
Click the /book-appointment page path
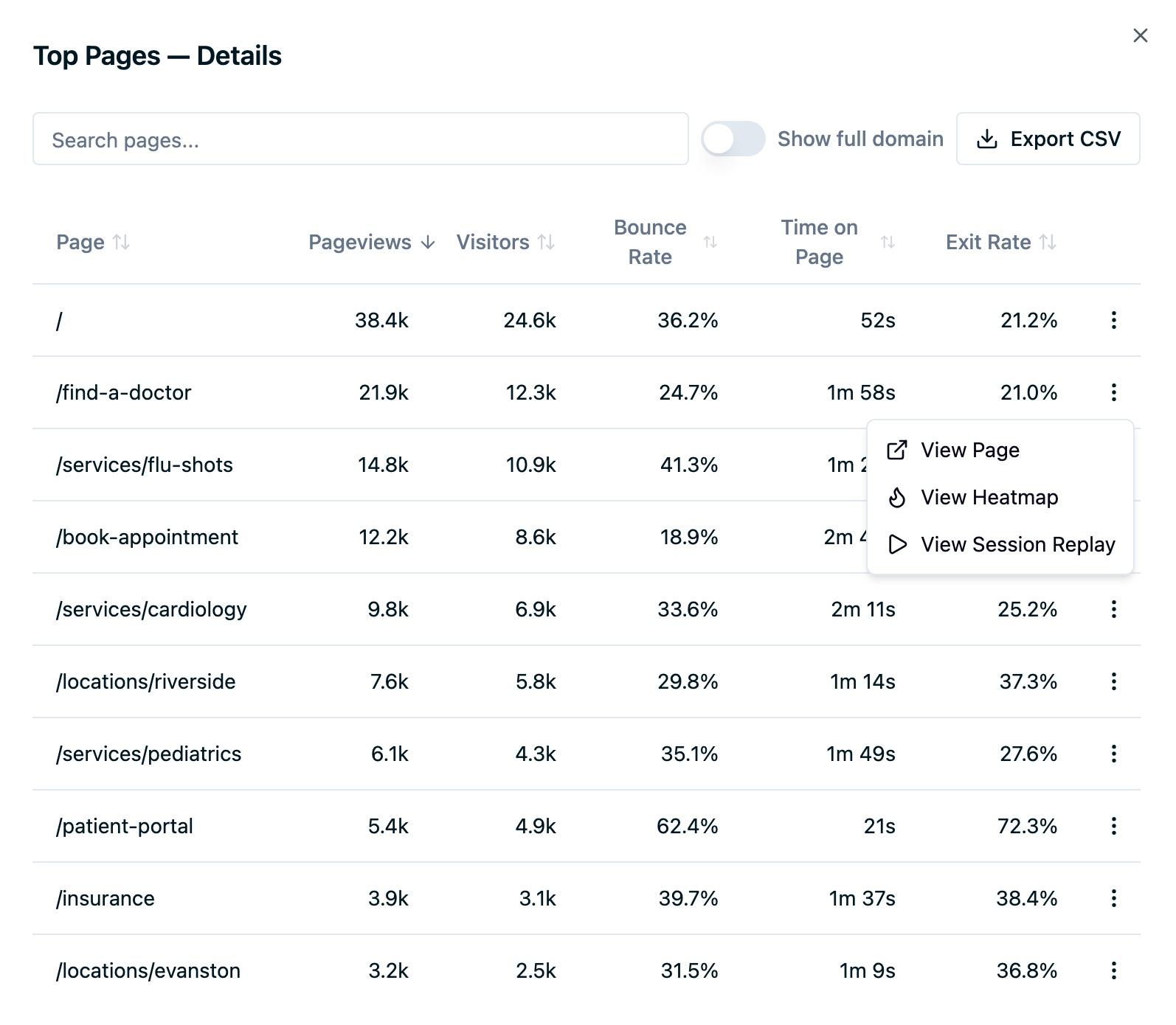[147, 537]
